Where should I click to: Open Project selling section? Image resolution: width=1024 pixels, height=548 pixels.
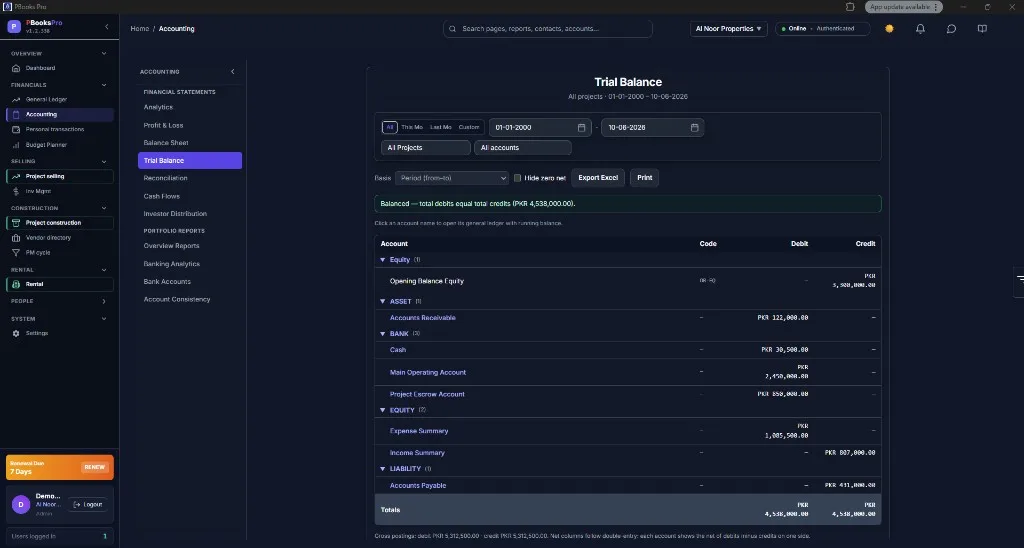59,176
